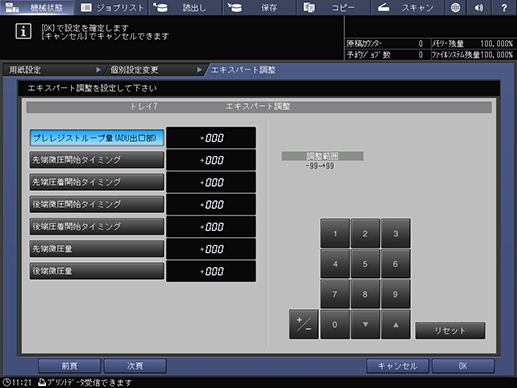Toggle sign with the +/- key
The image size is (517, 388).
coord(304,324)
